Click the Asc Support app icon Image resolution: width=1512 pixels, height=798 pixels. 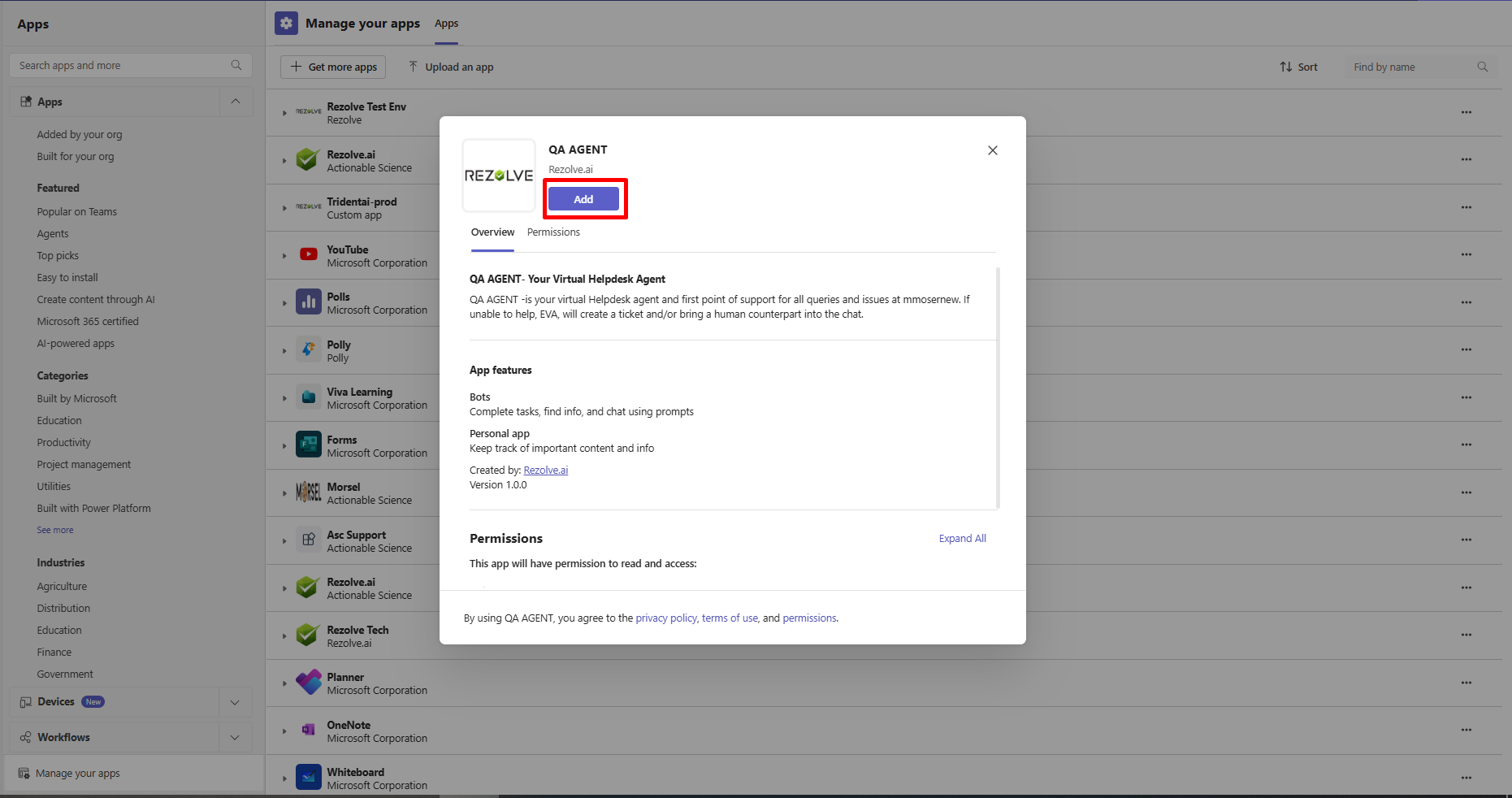click(x=309, y=540)
